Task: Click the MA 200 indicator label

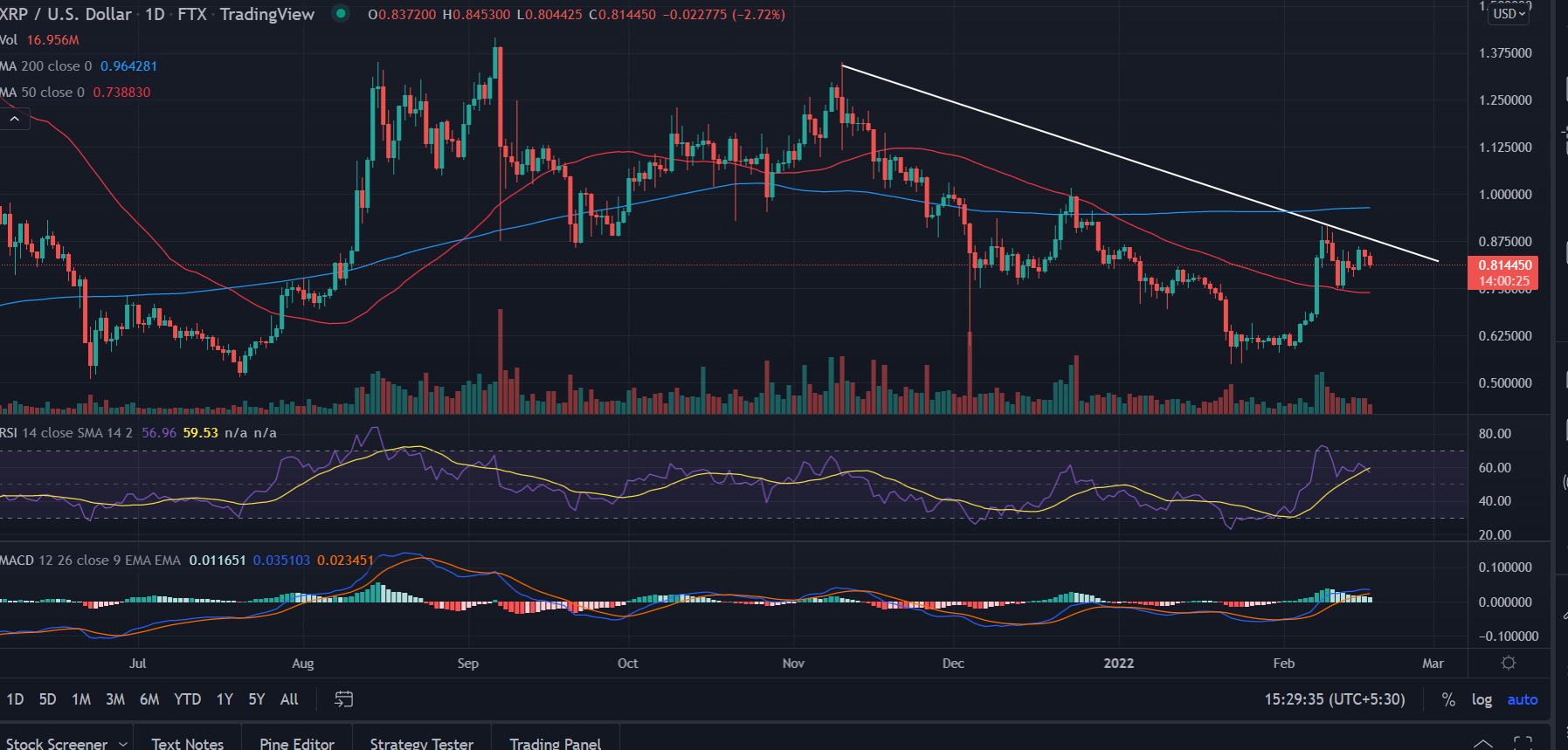Action: click(45, 66)
